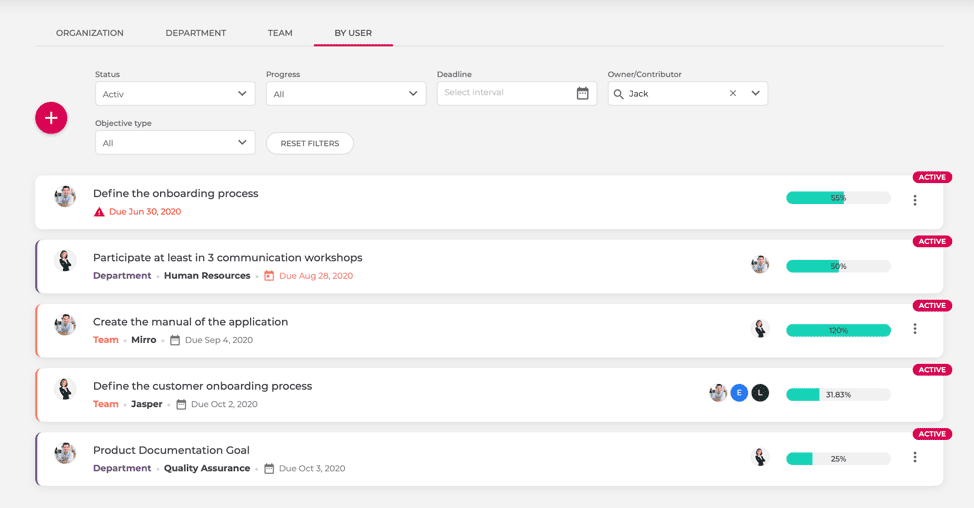Open Product Documentation Goal objective
The image size is (974, 508).
pyautogui.click(x=171, y=450)
